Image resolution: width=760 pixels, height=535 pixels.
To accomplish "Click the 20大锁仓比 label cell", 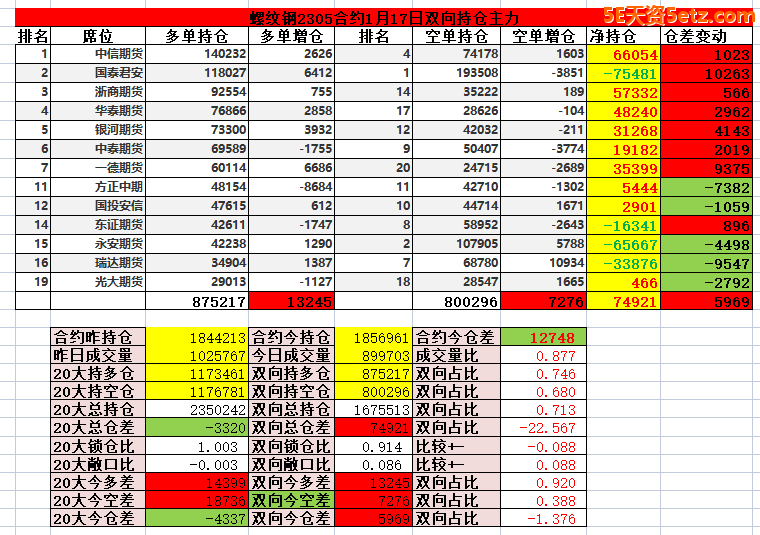I will point(99,446).
